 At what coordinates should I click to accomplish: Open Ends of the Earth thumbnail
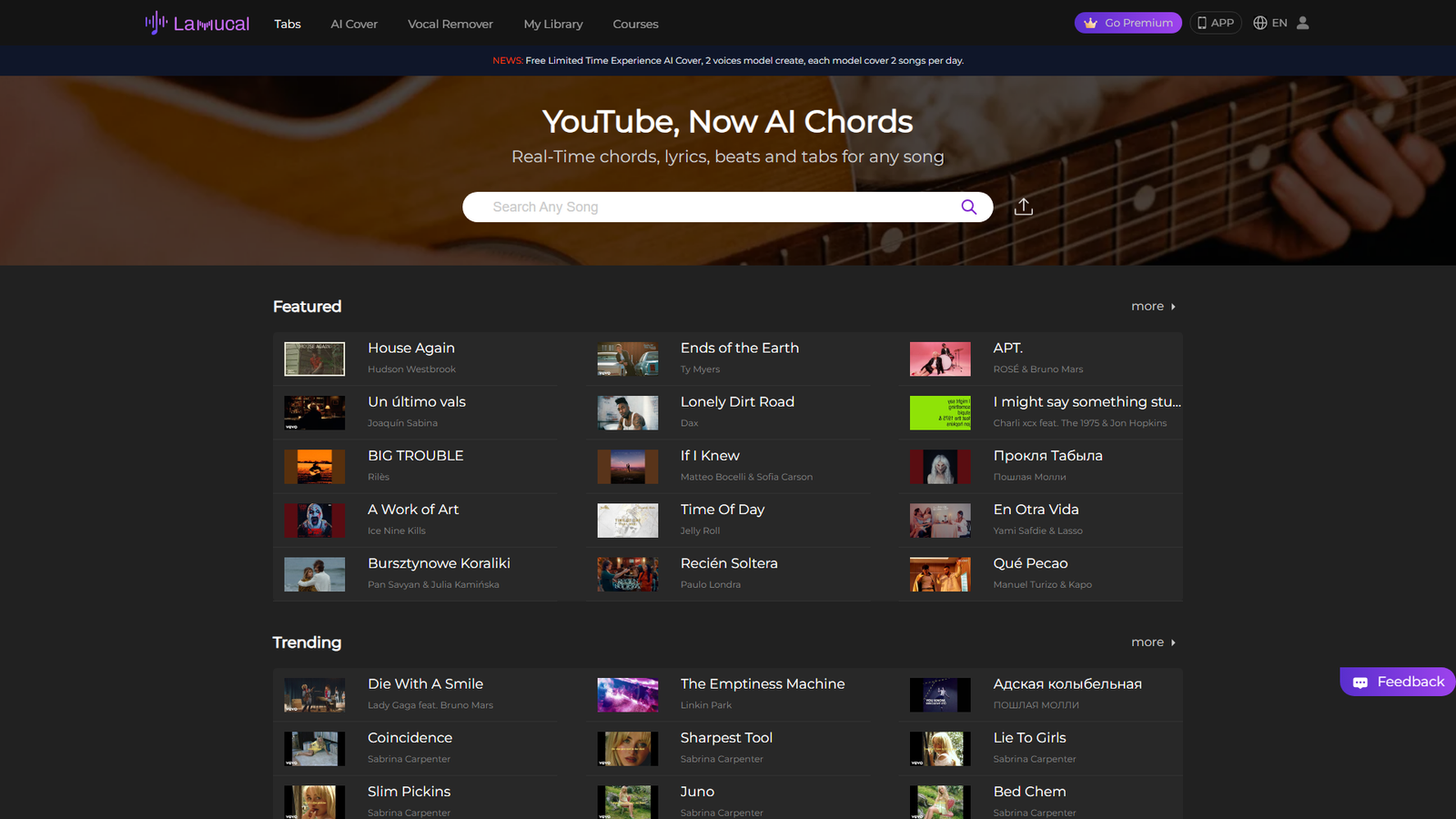tap(628, 359)
